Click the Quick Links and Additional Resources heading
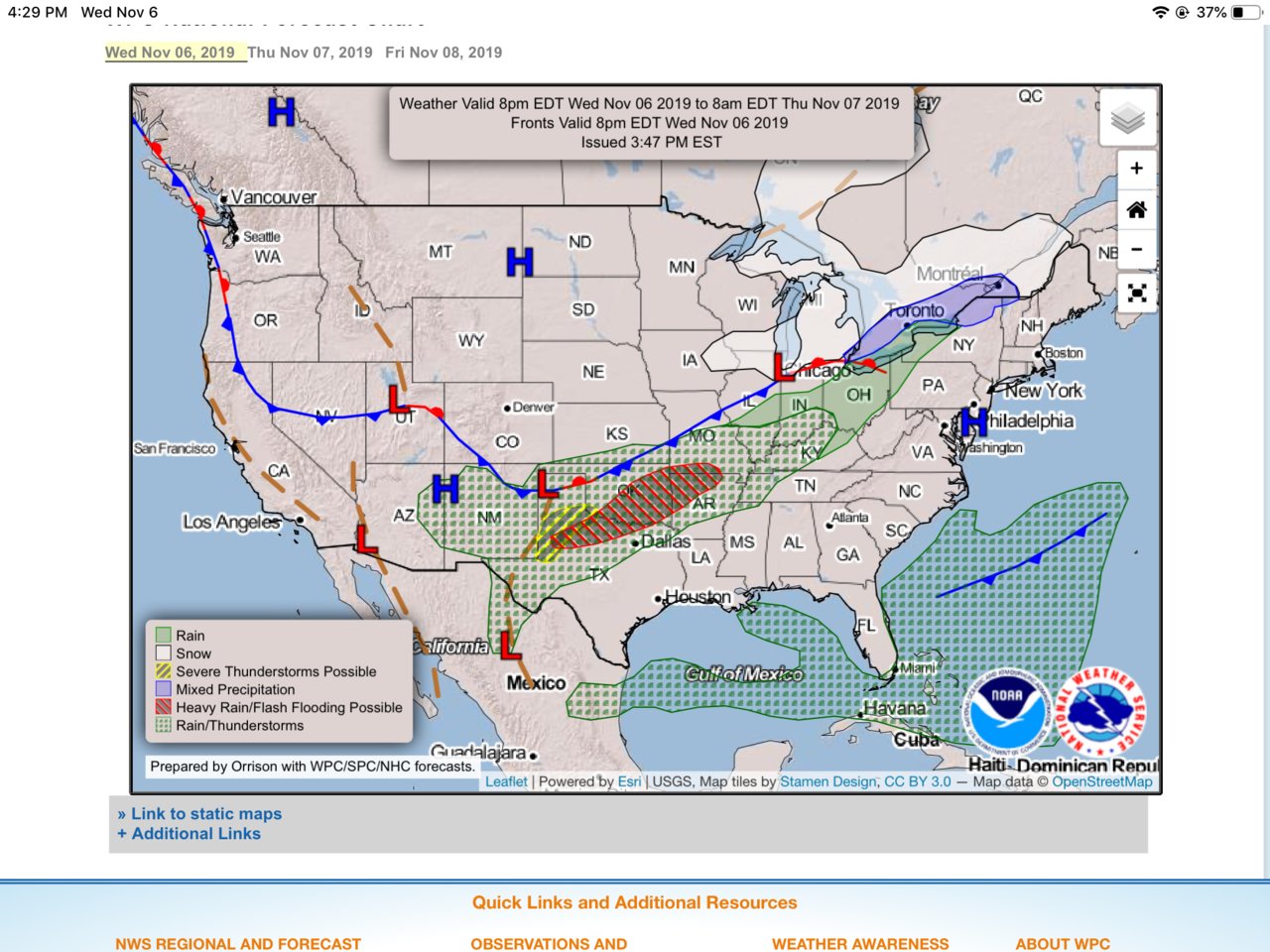This screenshot has height=952, width=1270. (635, 902)
